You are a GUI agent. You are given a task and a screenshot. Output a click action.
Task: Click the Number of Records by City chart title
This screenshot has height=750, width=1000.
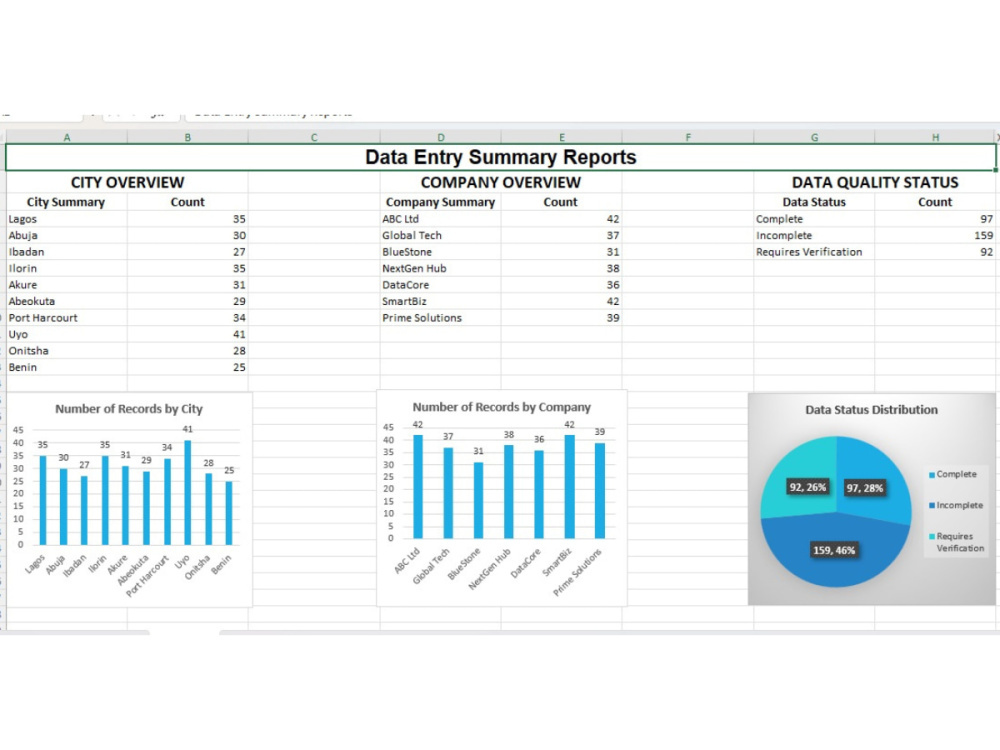tap(129, 409)
